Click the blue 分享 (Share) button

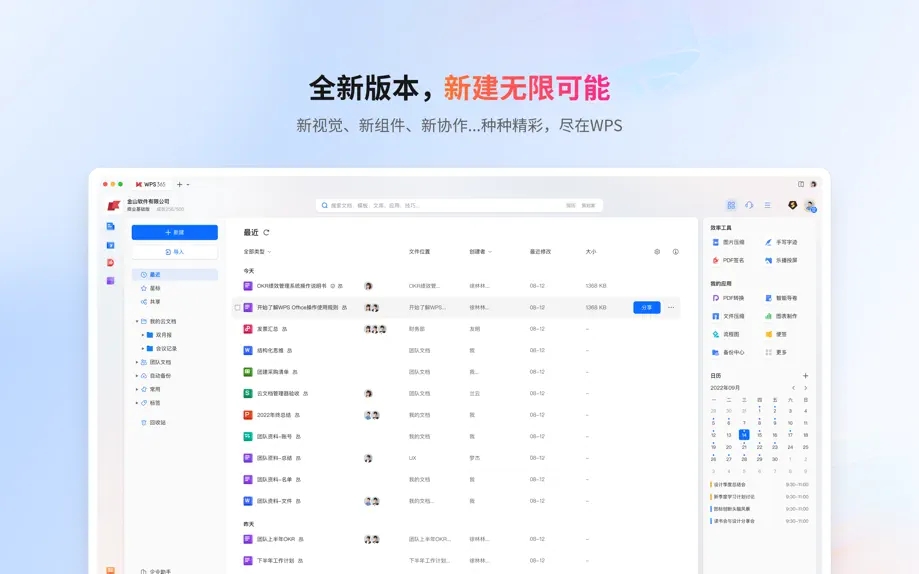[x=646, y=307]
